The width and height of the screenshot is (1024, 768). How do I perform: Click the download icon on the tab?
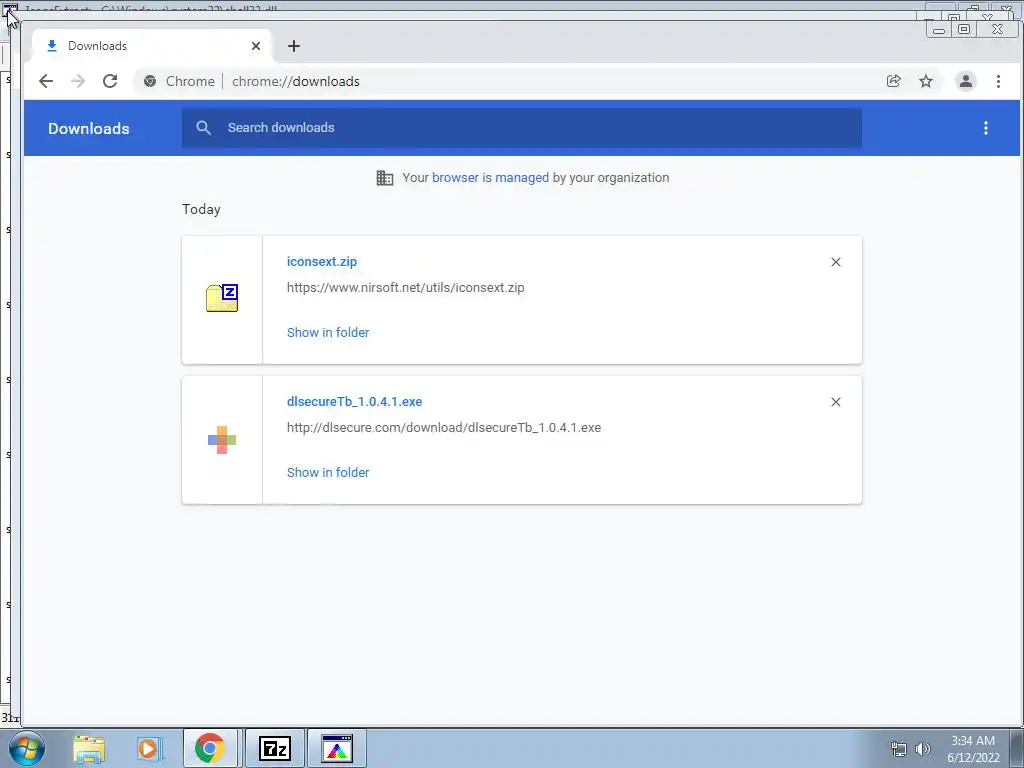[x=52, y=46]
